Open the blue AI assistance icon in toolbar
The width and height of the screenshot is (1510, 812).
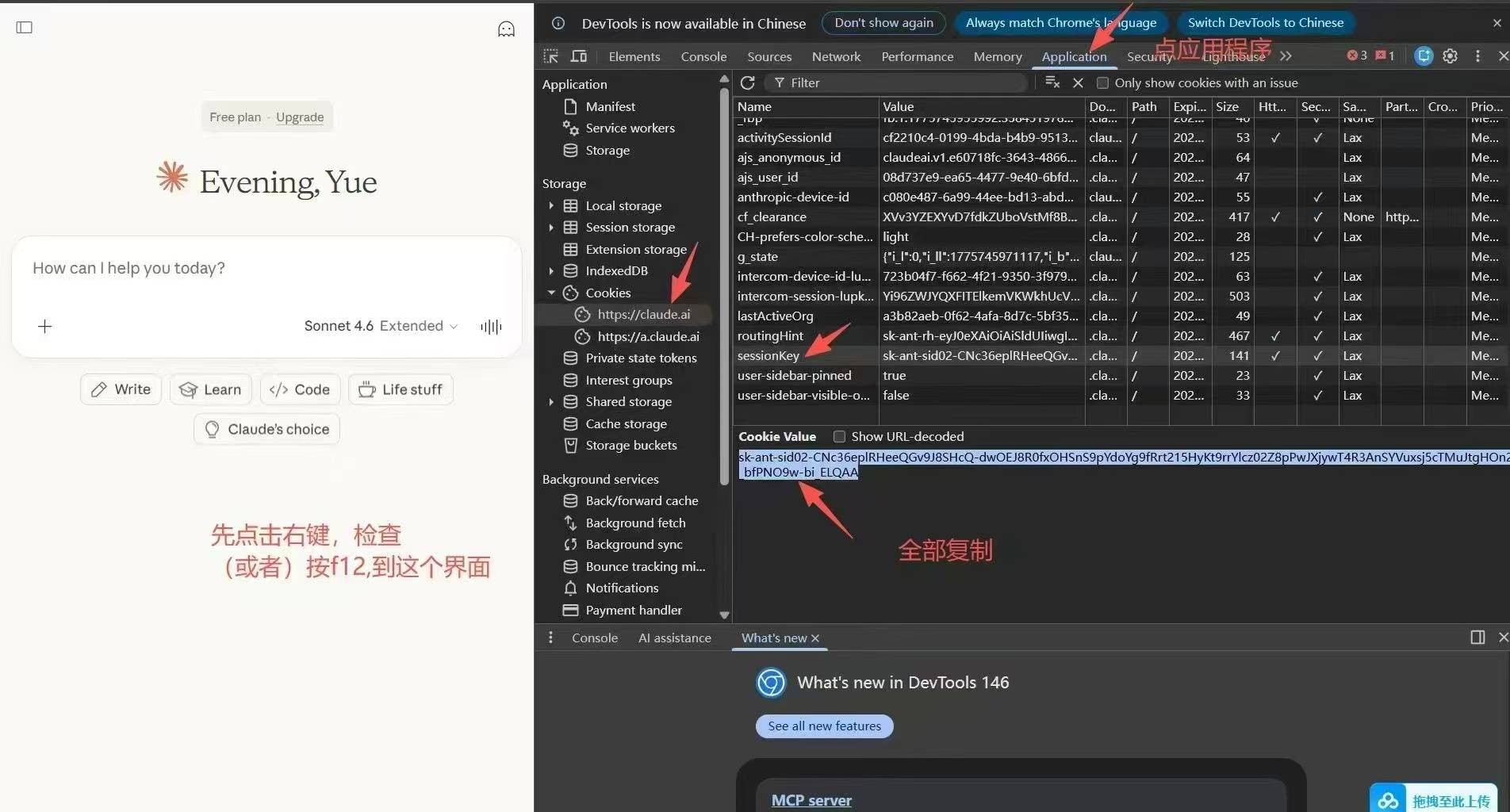1424,56
